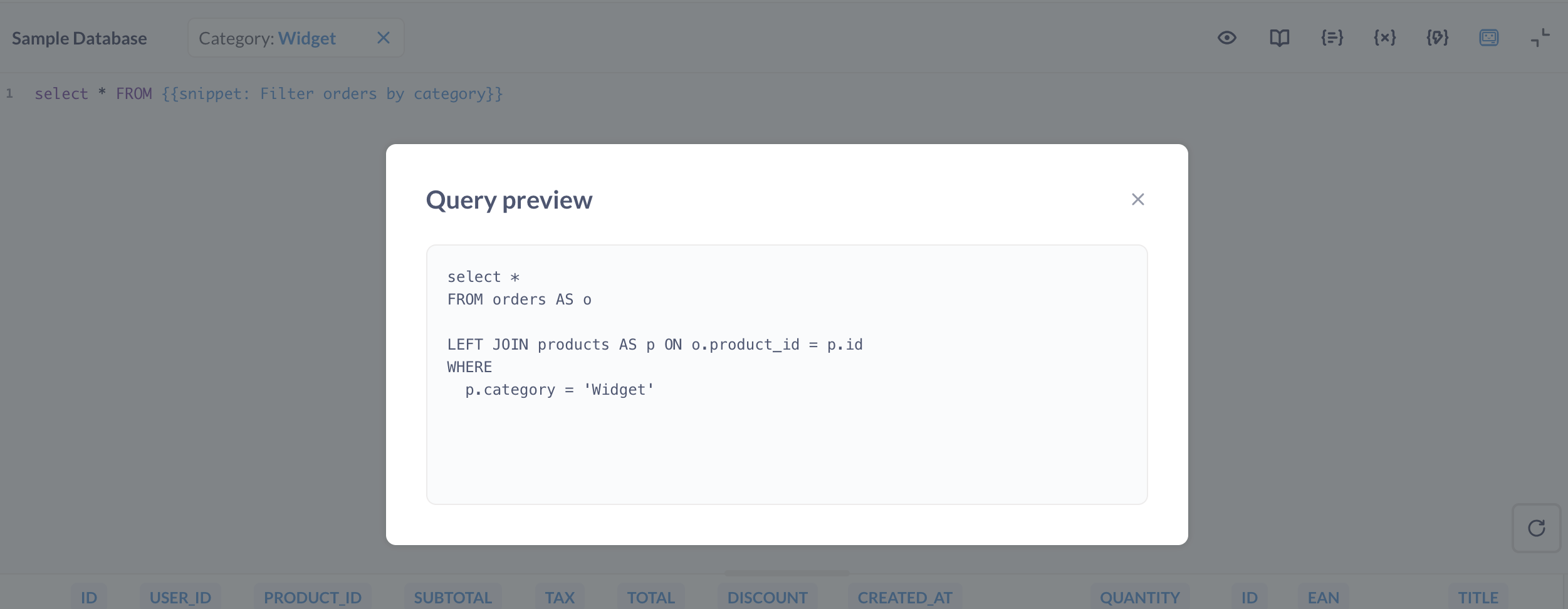Click the highlighted Metabot AI icon

(1489, 38)
